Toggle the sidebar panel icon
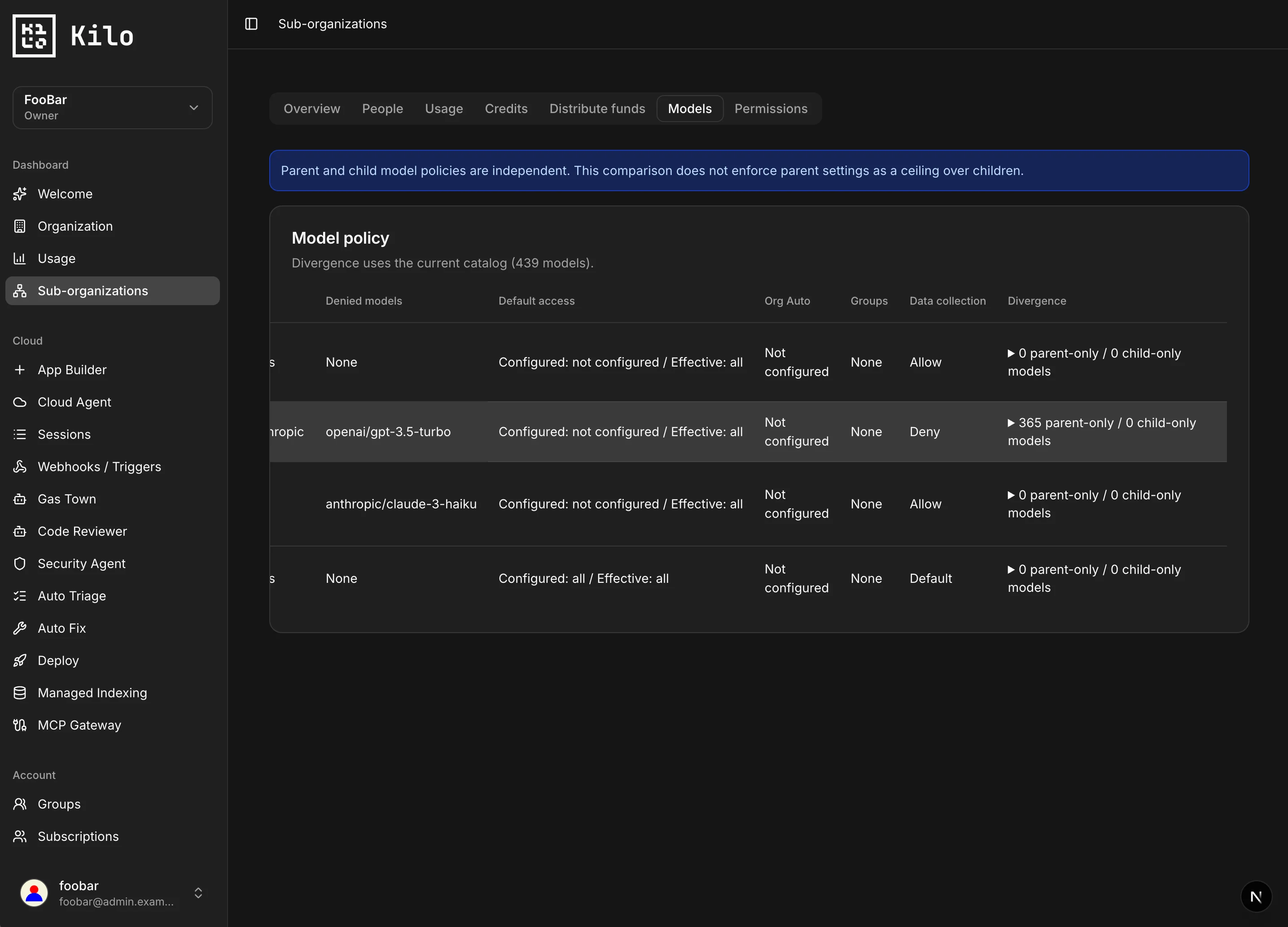The width and height of the screenshot is (1288, 927). click(251, 24)
